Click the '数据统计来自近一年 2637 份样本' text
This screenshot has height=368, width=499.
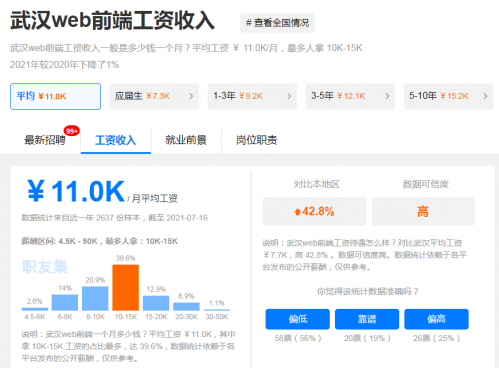point(81,218)
